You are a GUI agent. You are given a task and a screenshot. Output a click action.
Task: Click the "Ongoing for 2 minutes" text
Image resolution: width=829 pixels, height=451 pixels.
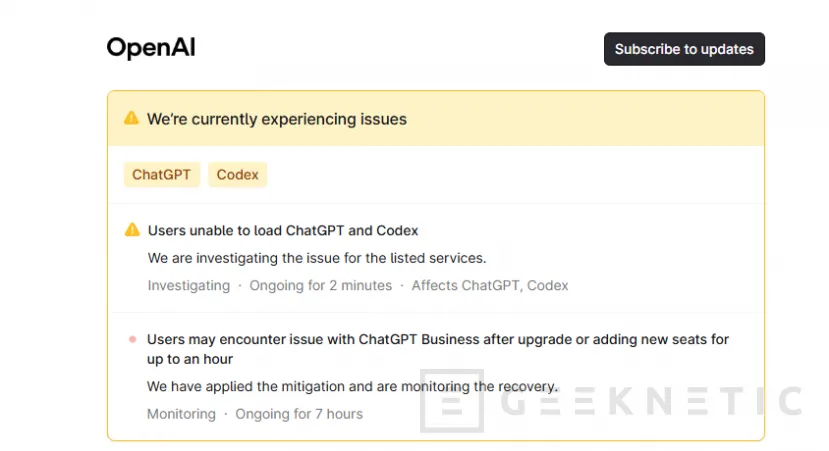click(321, 285)
